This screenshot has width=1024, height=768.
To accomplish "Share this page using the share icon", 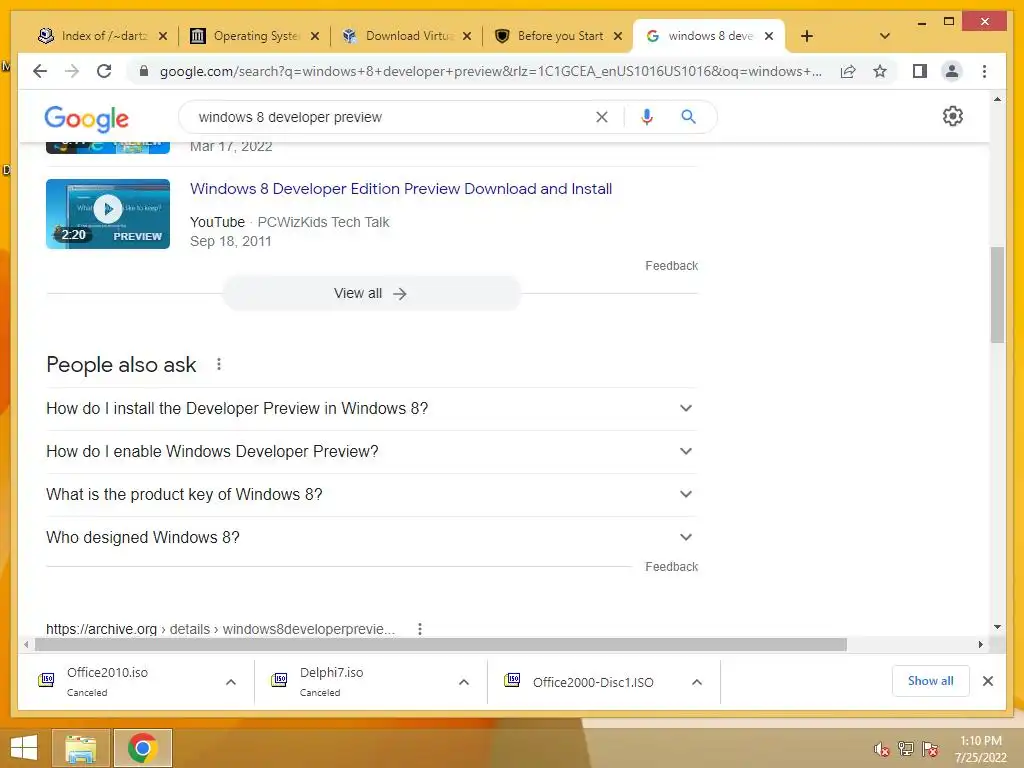I will click(848, 71).
